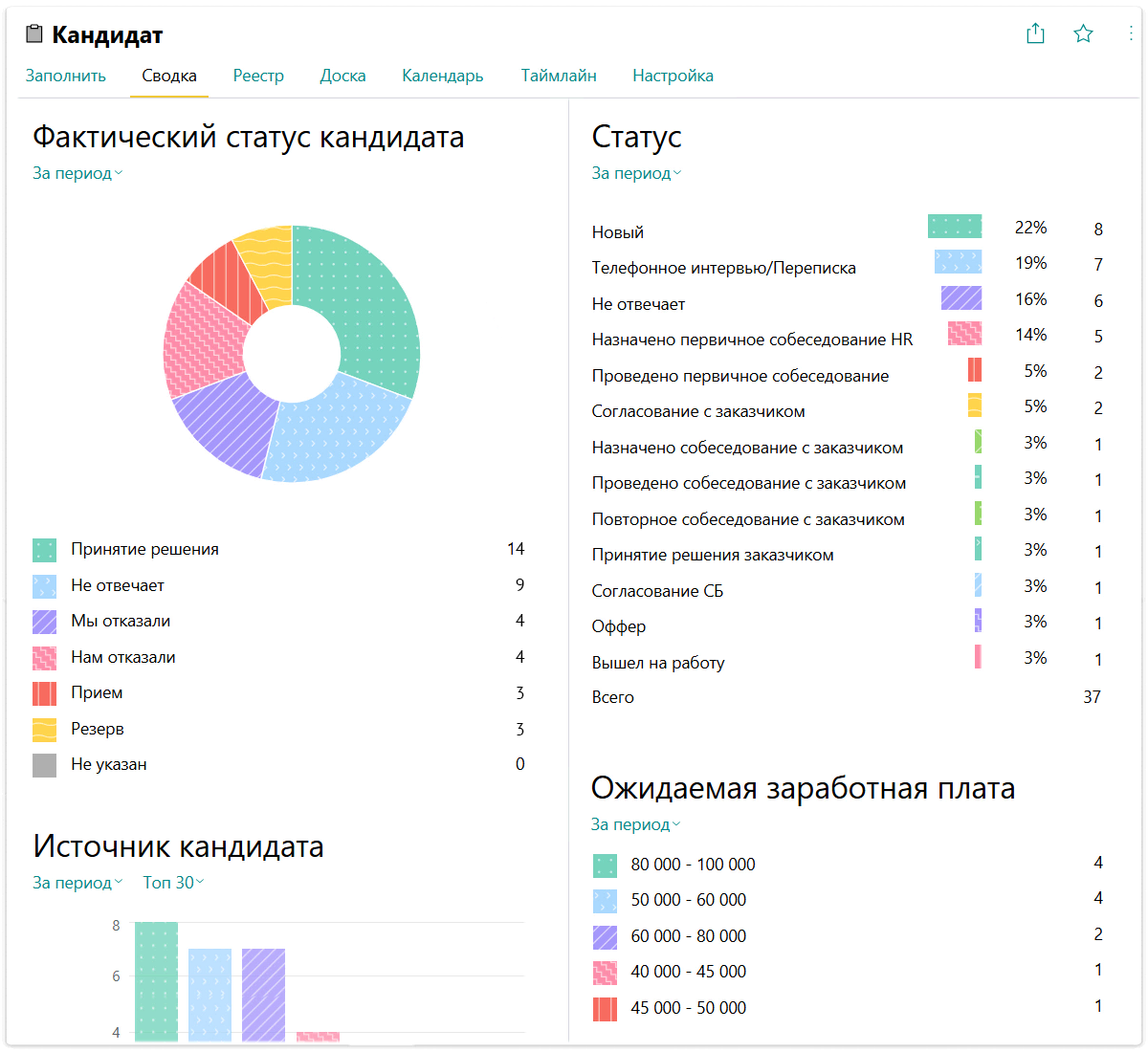Image resolution: width=1148 pixels, height=1052 pixels.
Task: Open the Реестр tab
Action: click(x=258, y=76)
